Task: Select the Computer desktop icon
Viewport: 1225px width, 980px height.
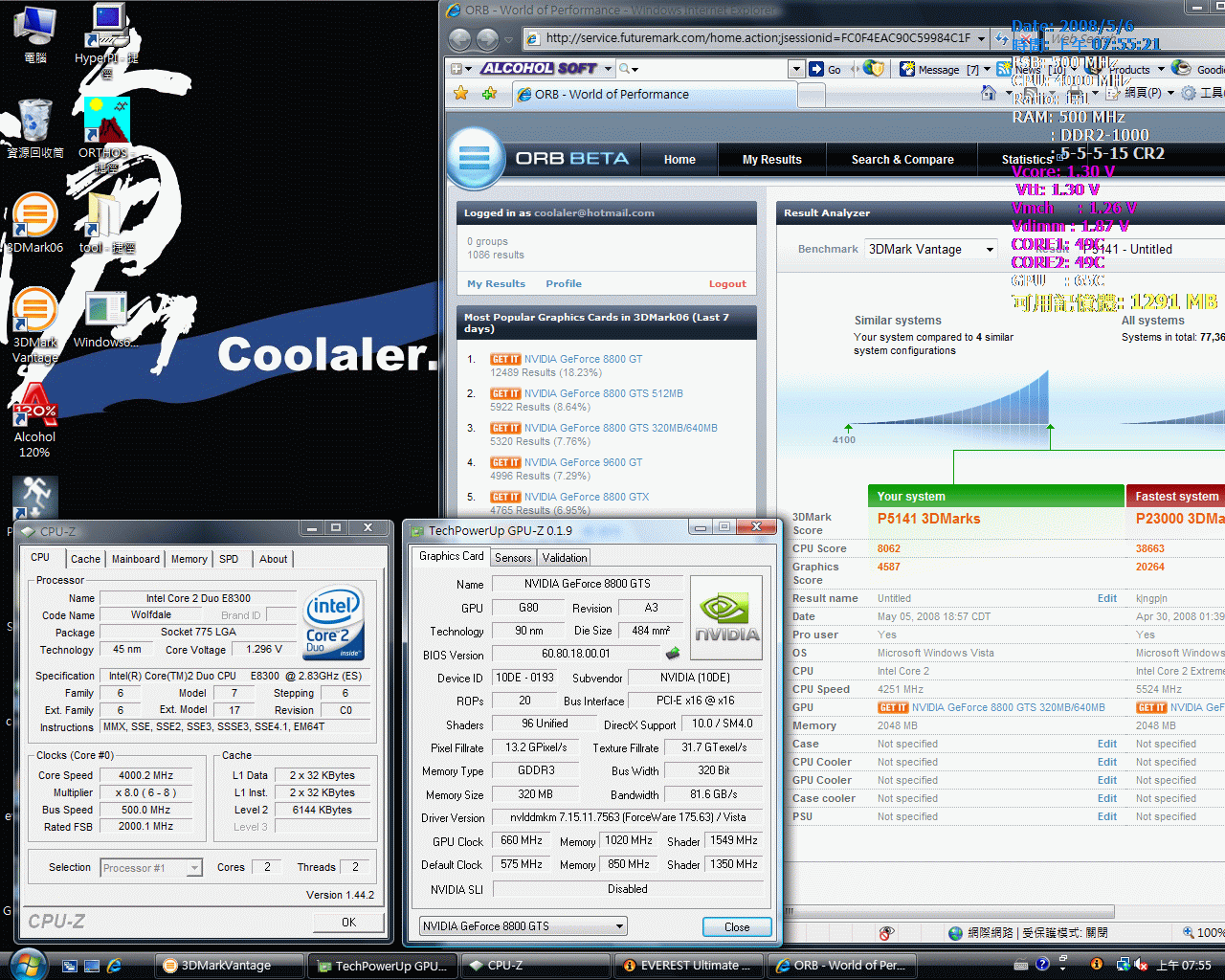Action: 35,34
